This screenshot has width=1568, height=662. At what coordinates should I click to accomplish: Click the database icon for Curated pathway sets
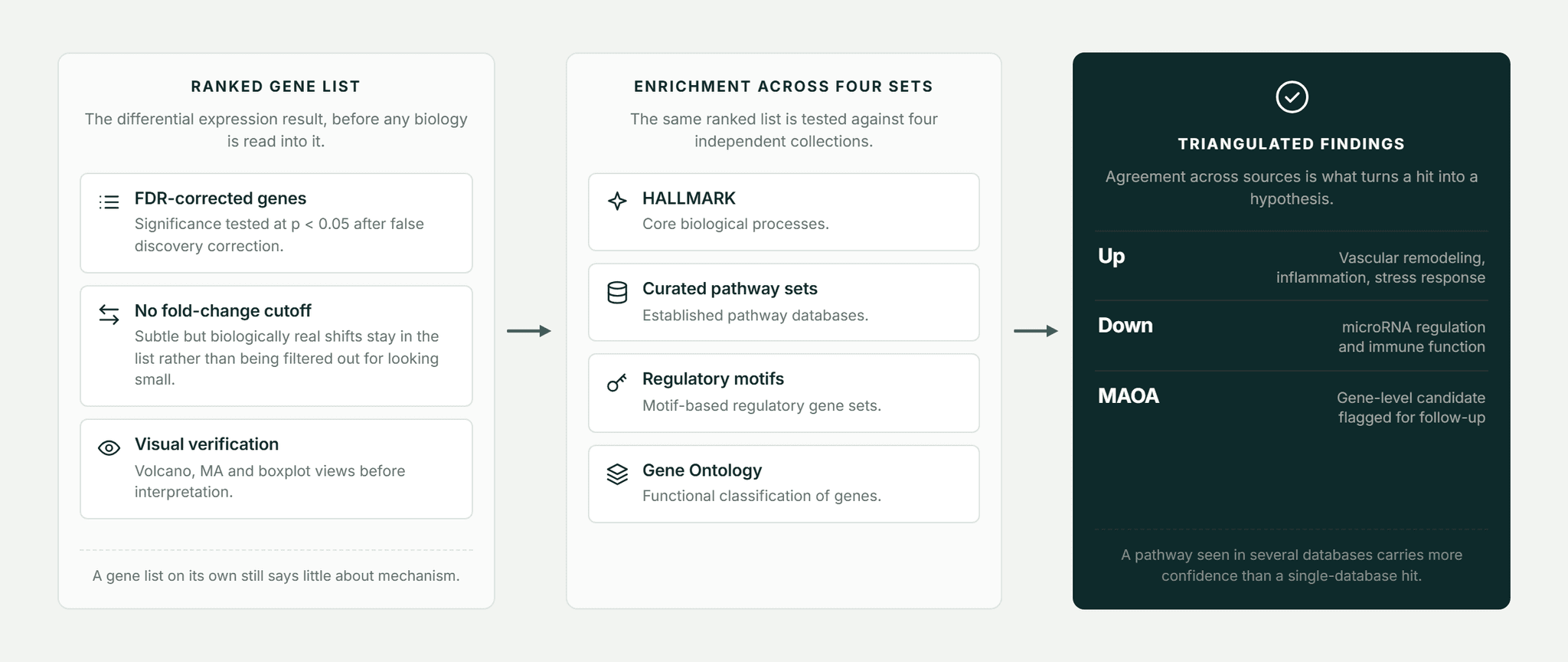click(x=617, y=293)
